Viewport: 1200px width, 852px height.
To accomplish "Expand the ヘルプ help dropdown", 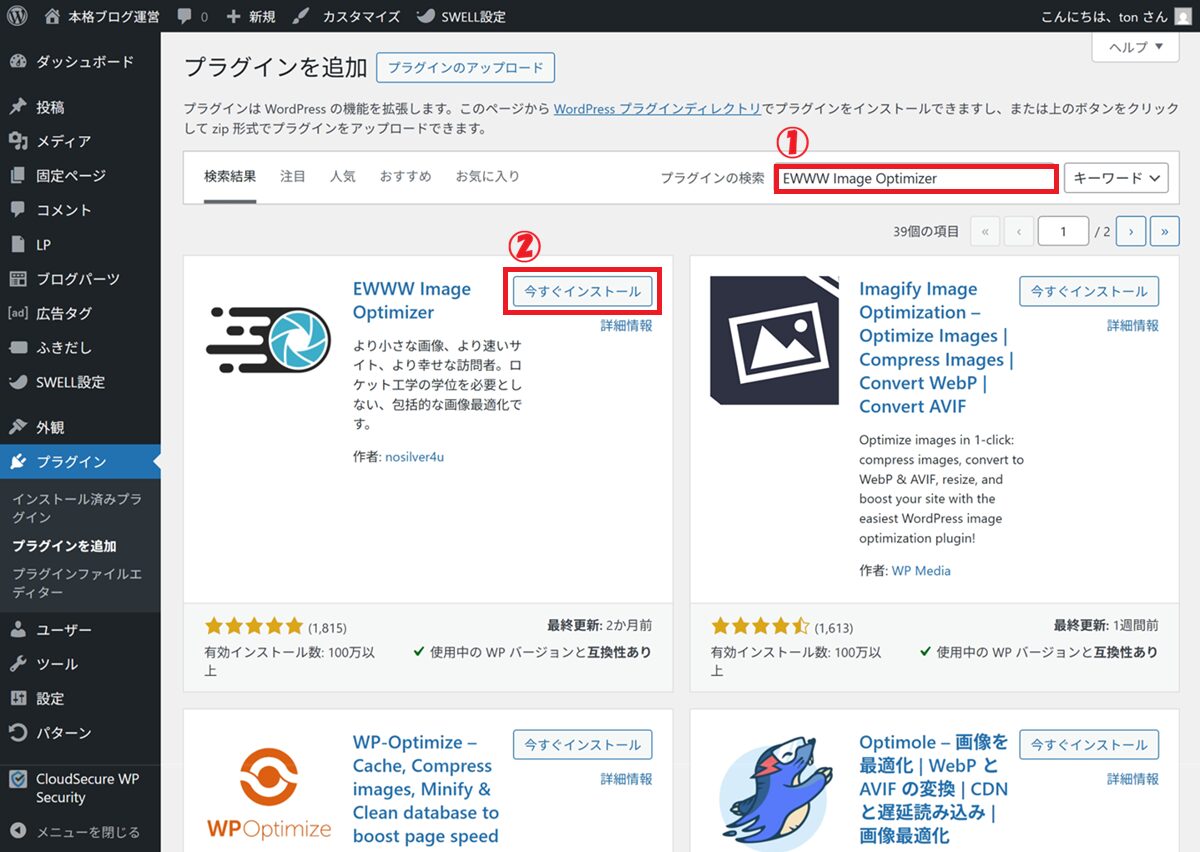I will coord(1135,47).
